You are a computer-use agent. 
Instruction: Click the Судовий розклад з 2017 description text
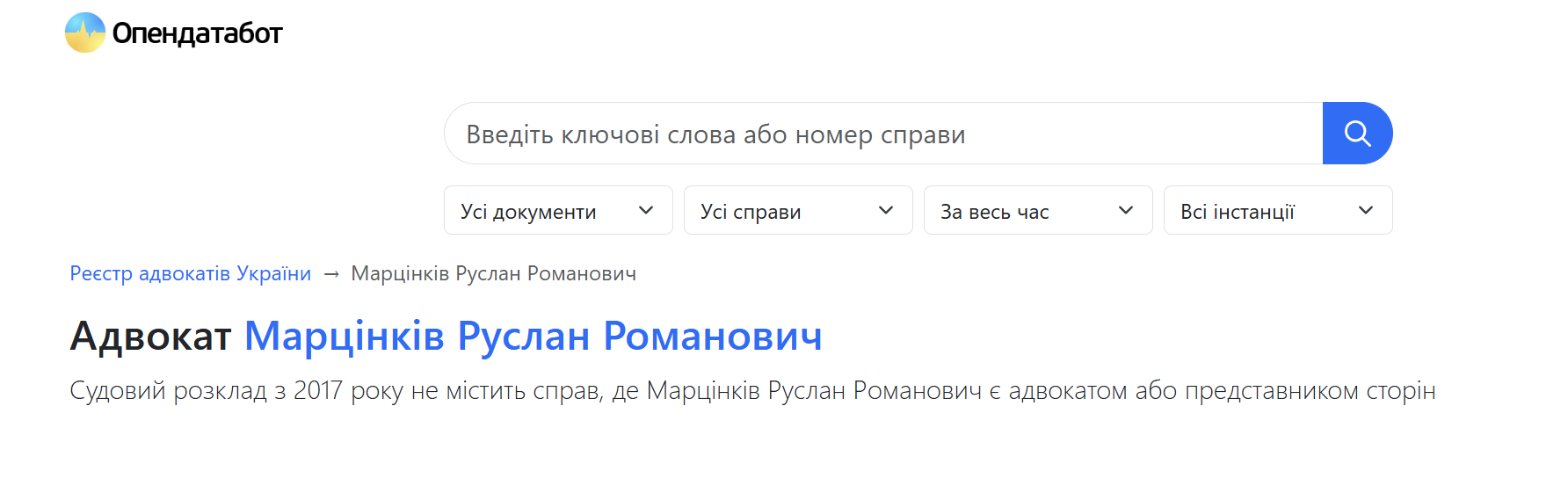click(752, 390)
